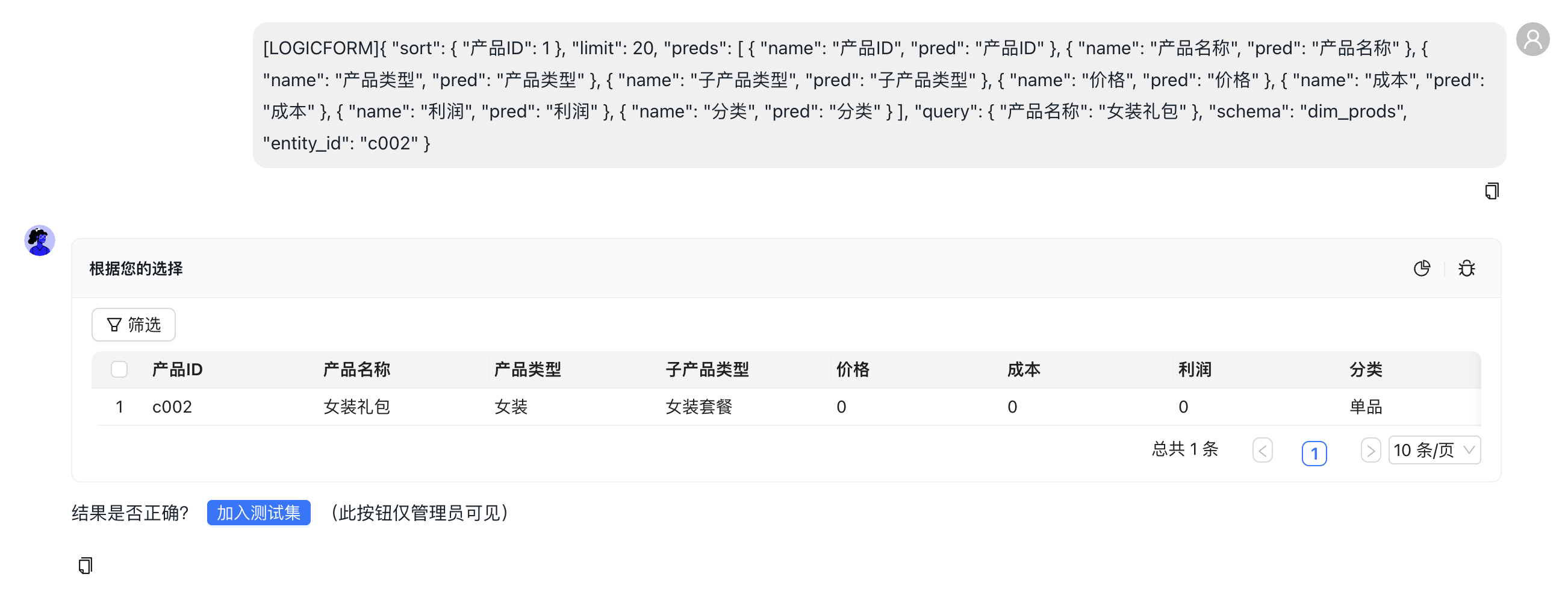The height and width of the screenshot is (612, 1568).
Task: Open the '10 条/页' page size dropdown
Action: [x=1434, y=451]
